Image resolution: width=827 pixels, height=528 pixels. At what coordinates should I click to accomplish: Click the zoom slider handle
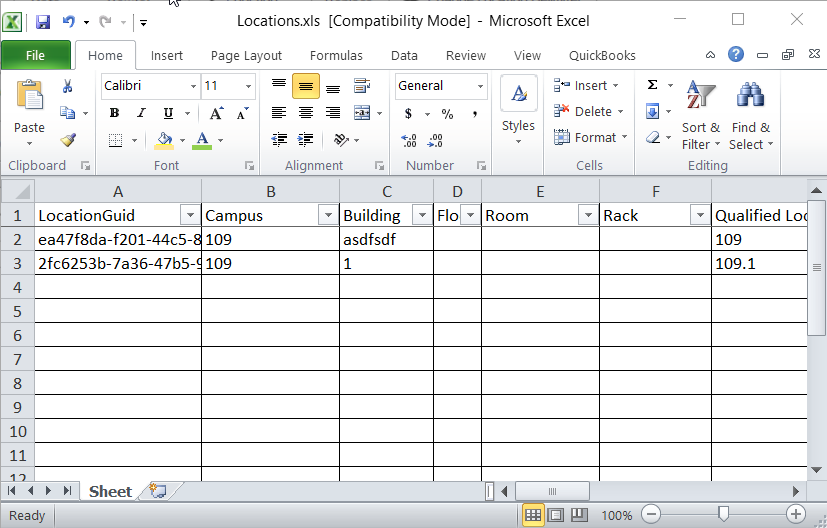724,514
